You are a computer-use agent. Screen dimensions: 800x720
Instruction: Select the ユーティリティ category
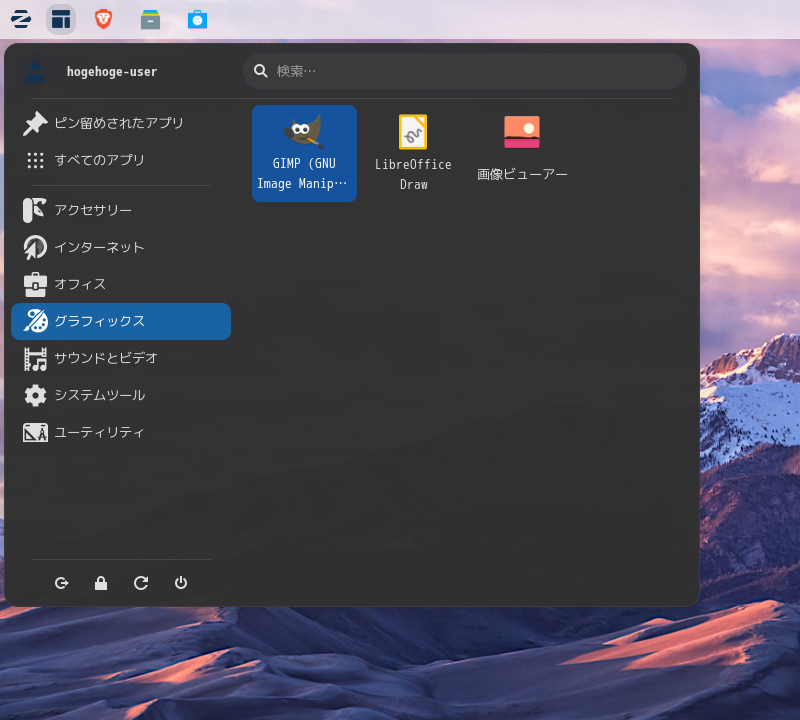(121, 433)
